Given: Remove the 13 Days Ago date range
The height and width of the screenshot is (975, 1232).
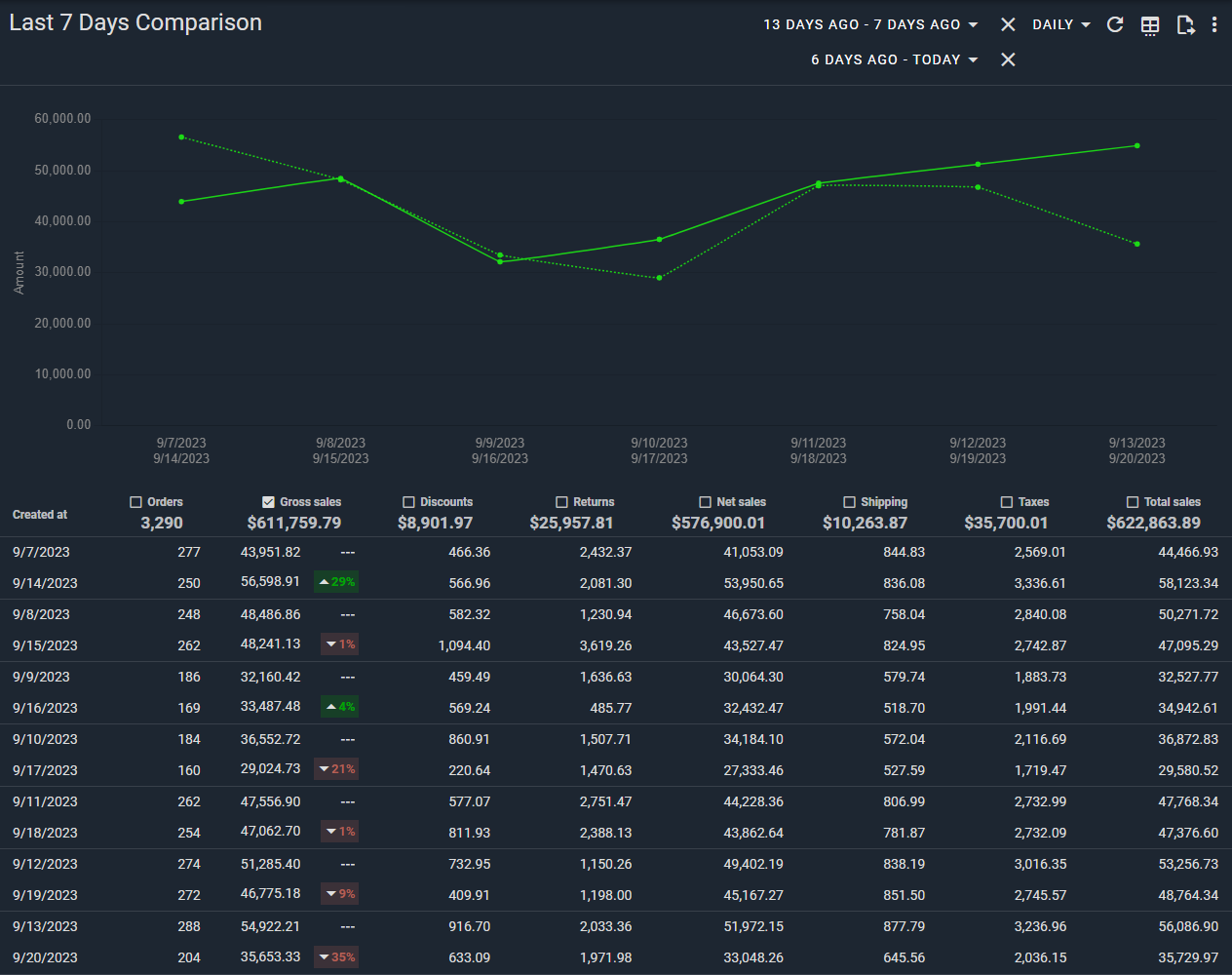Looking at the screenshot, I should (1008, 24).
